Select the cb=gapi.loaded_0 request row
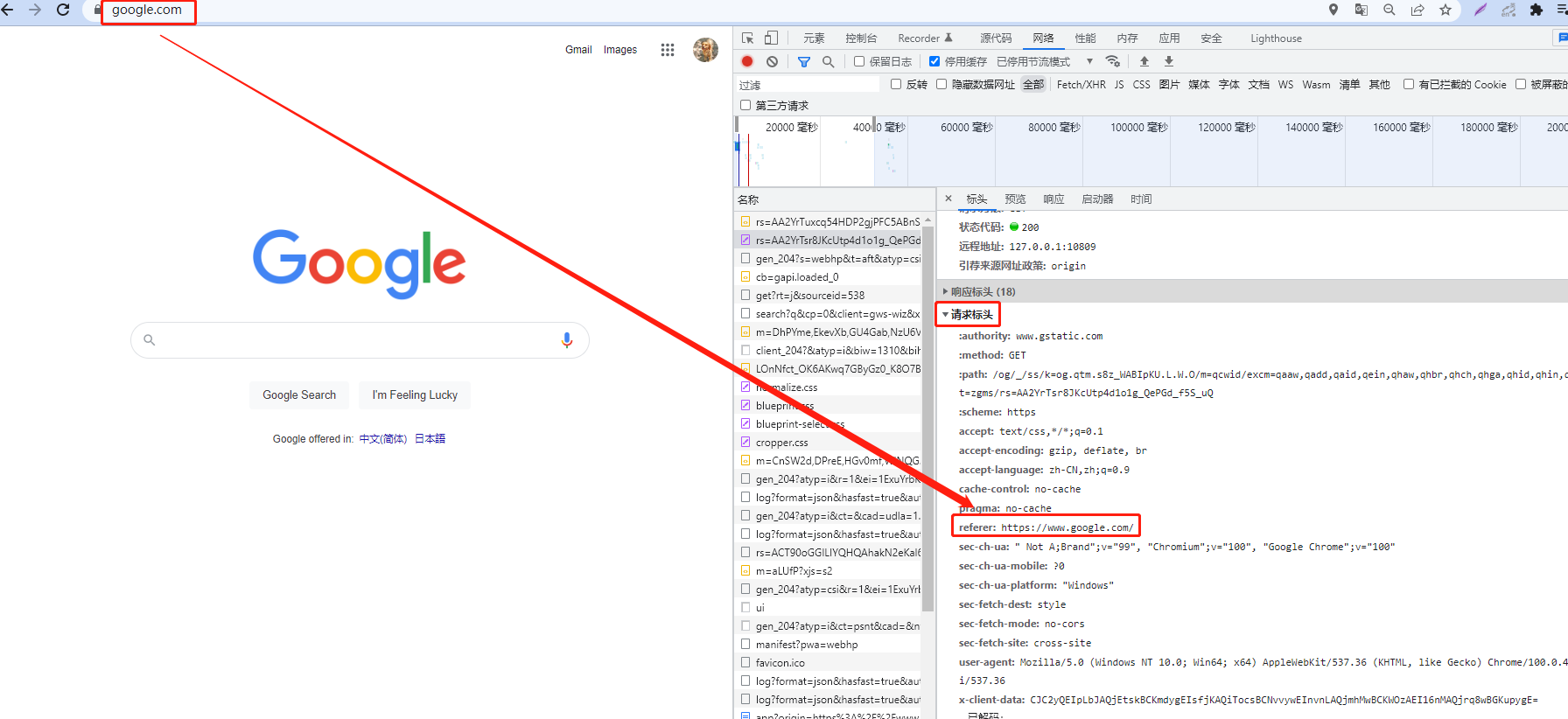The image size is (1568, 719). (x=829, y=276)
